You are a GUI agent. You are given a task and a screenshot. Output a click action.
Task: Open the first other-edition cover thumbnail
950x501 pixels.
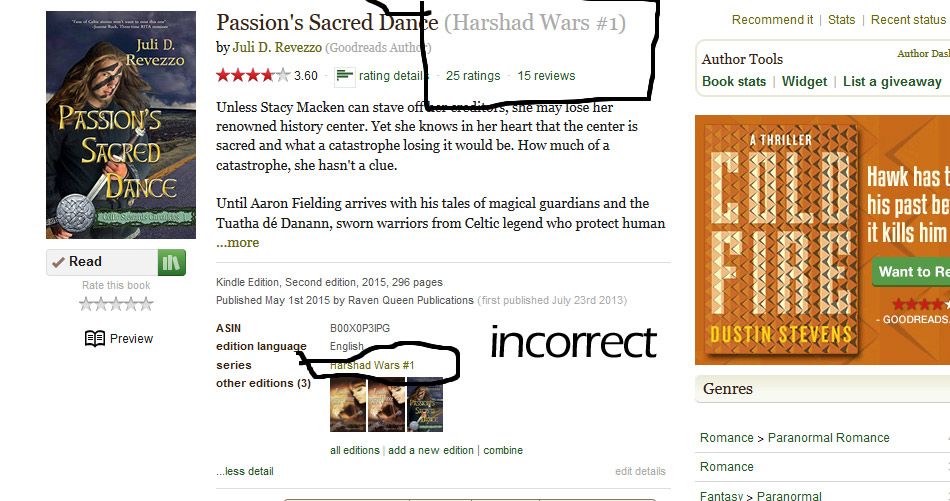pyautogui.click(x=348, y=405)
